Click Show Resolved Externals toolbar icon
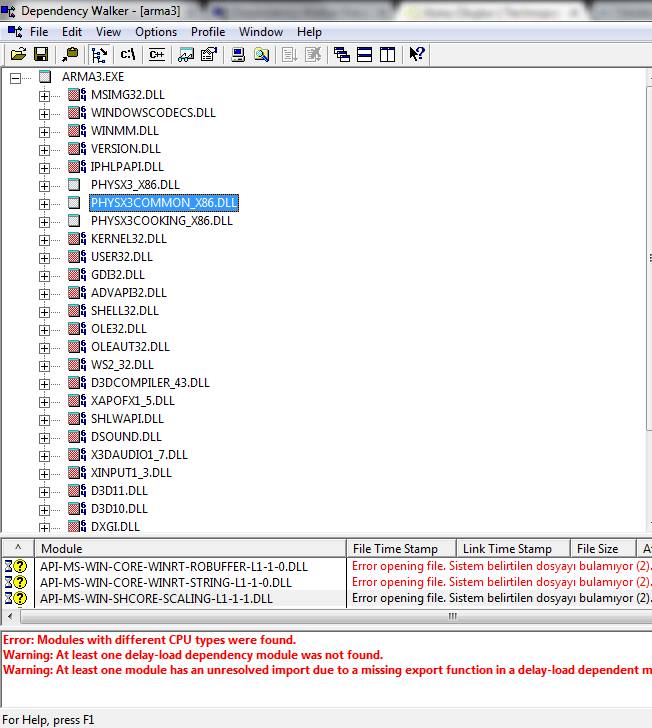This screenshot has width=652, height=728. pos(186,54)
